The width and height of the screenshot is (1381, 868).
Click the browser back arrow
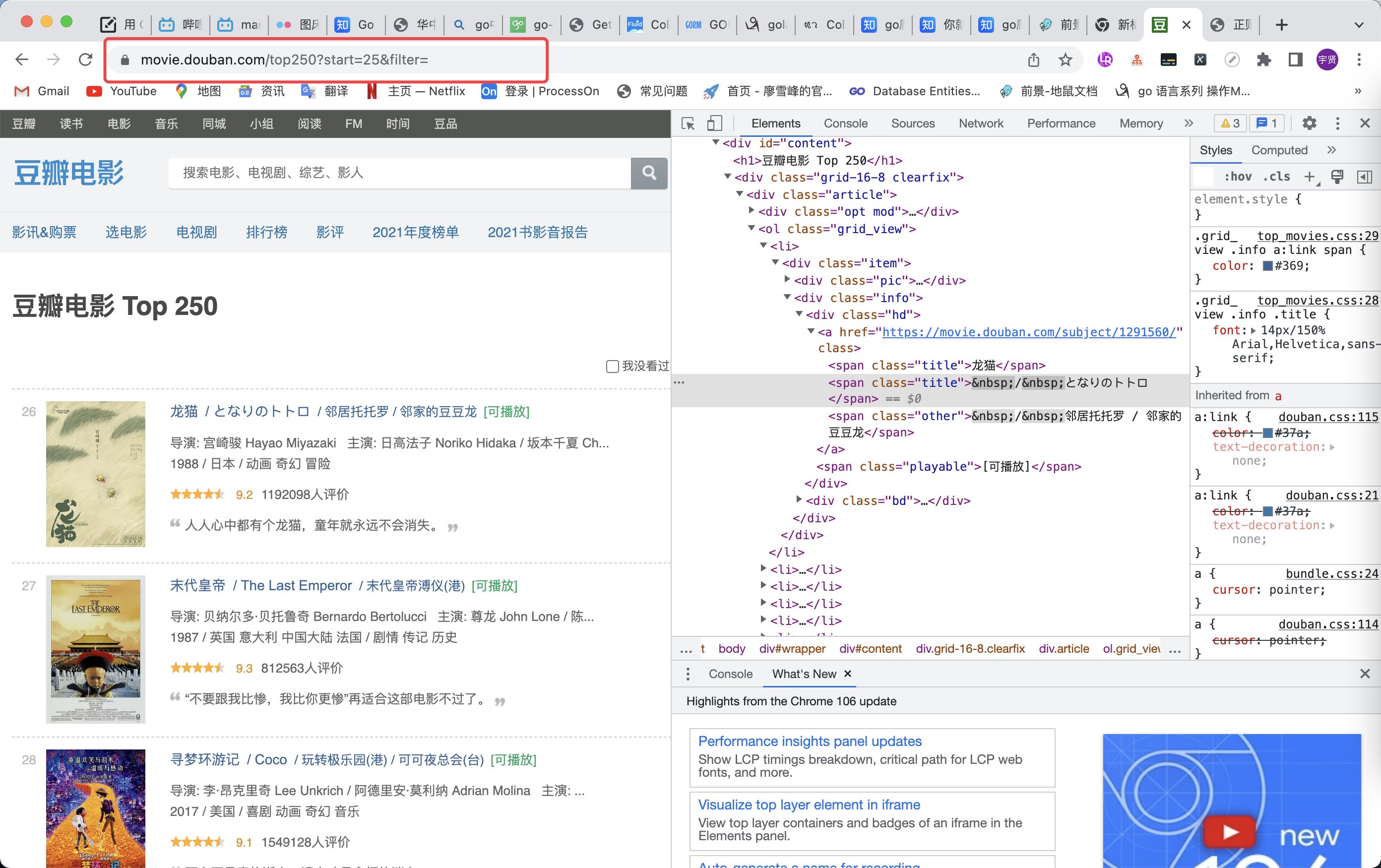(22, 60)
